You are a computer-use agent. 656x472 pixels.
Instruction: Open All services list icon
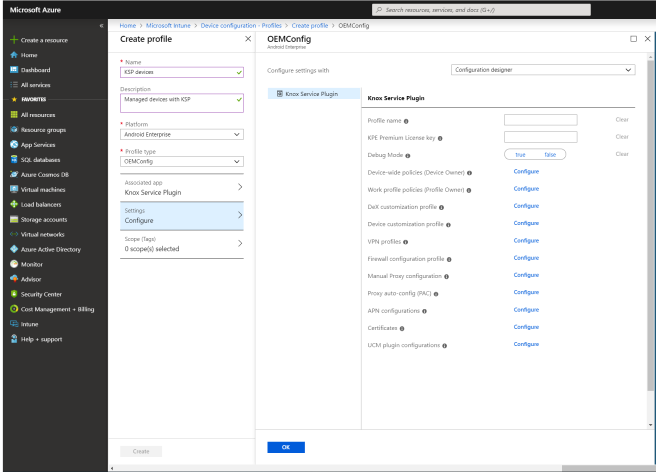(x=14, y=85)
